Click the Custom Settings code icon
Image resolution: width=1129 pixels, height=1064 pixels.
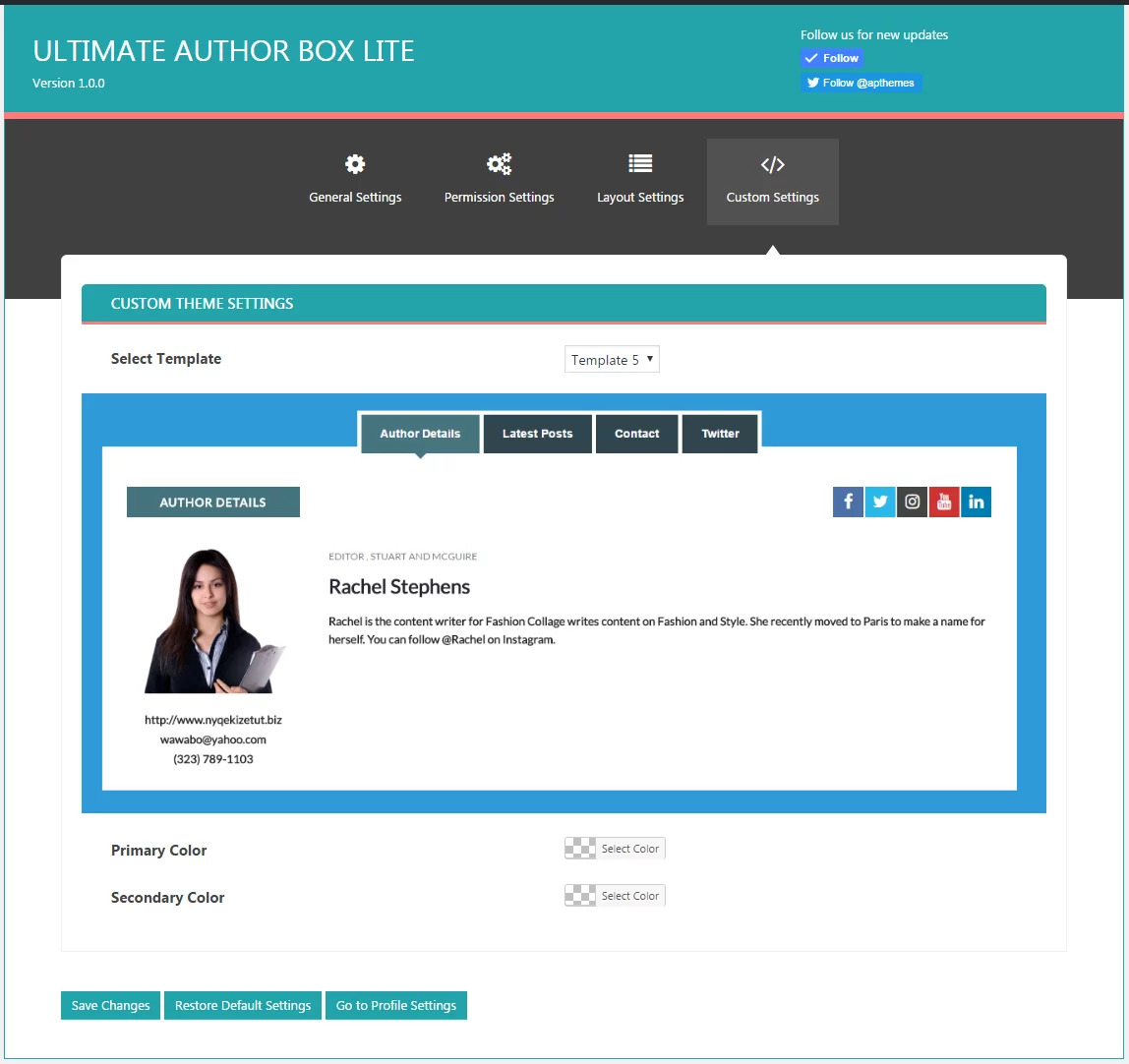[x=772, y=164]
